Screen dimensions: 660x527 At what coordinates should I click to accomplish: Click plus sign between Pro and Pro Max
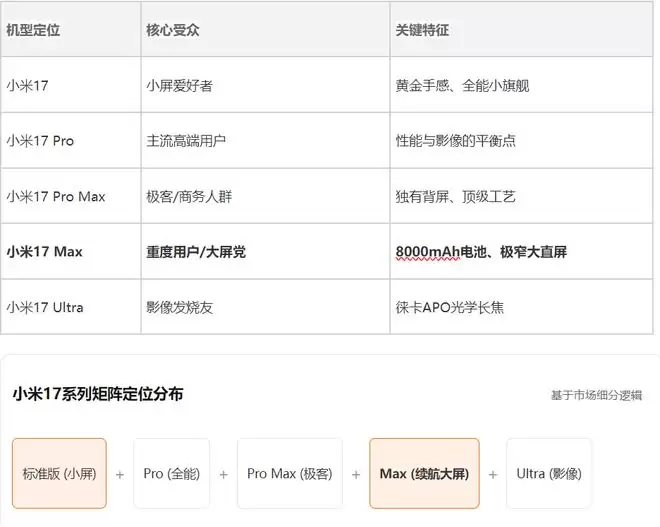224,474
